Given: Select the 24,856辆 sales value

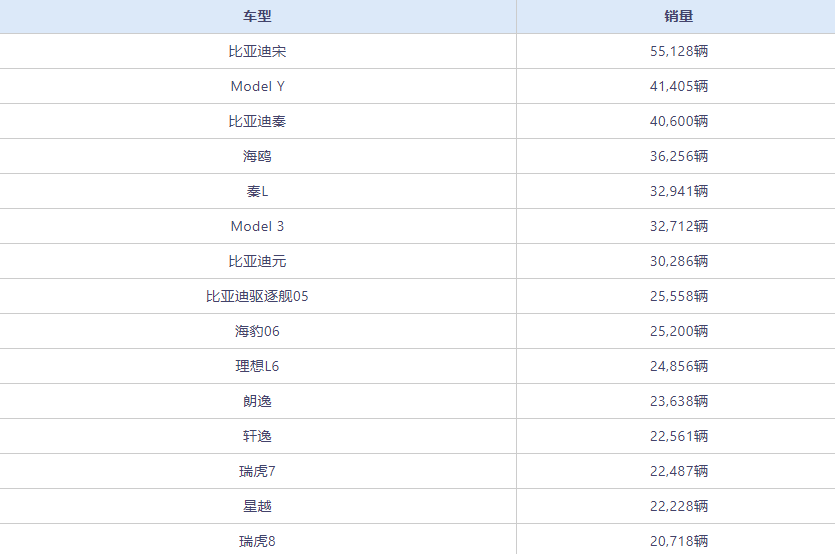Looking at the screenshot, I should [679, 366].
